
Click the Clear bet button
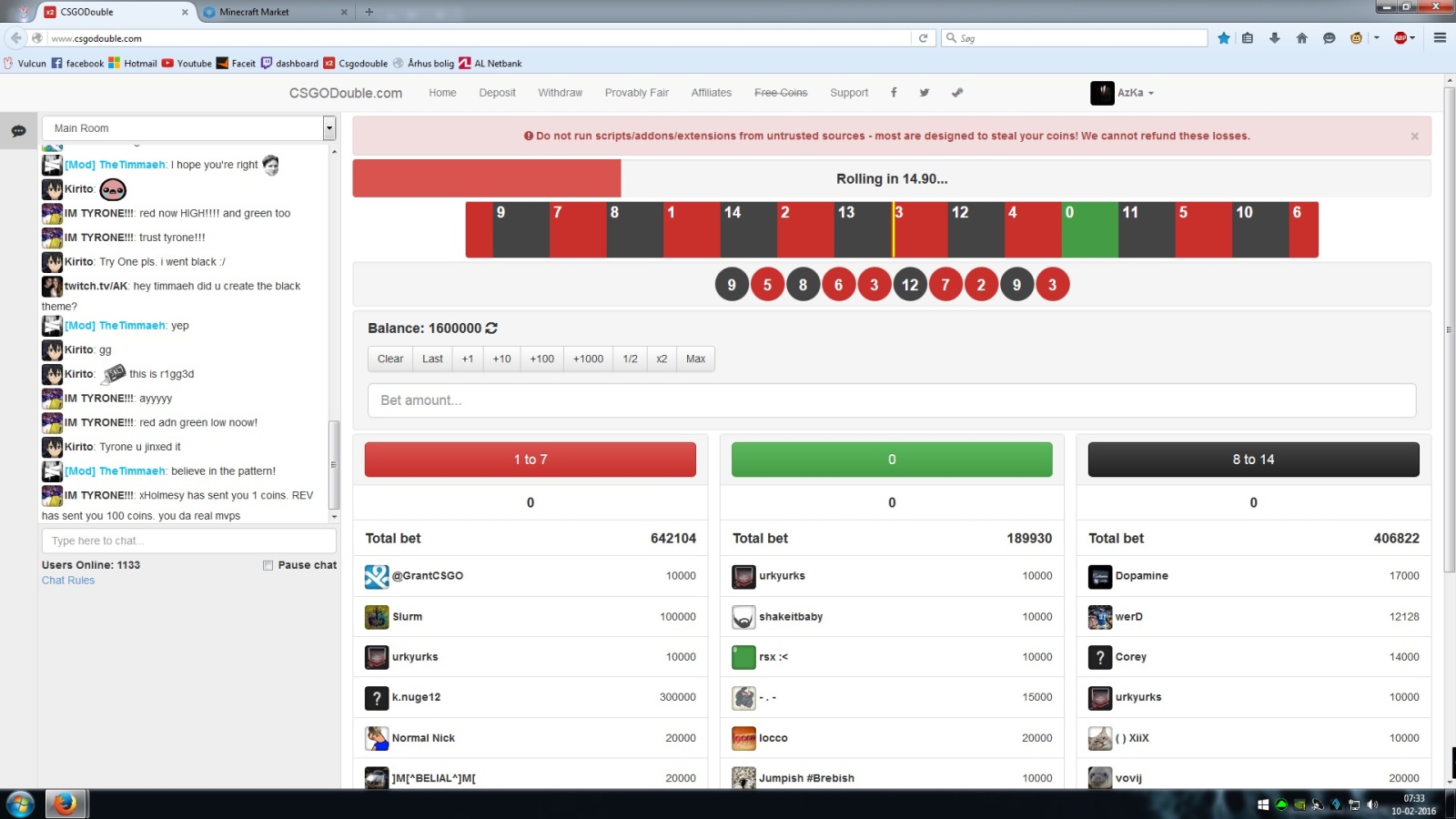tap(390, 359)
